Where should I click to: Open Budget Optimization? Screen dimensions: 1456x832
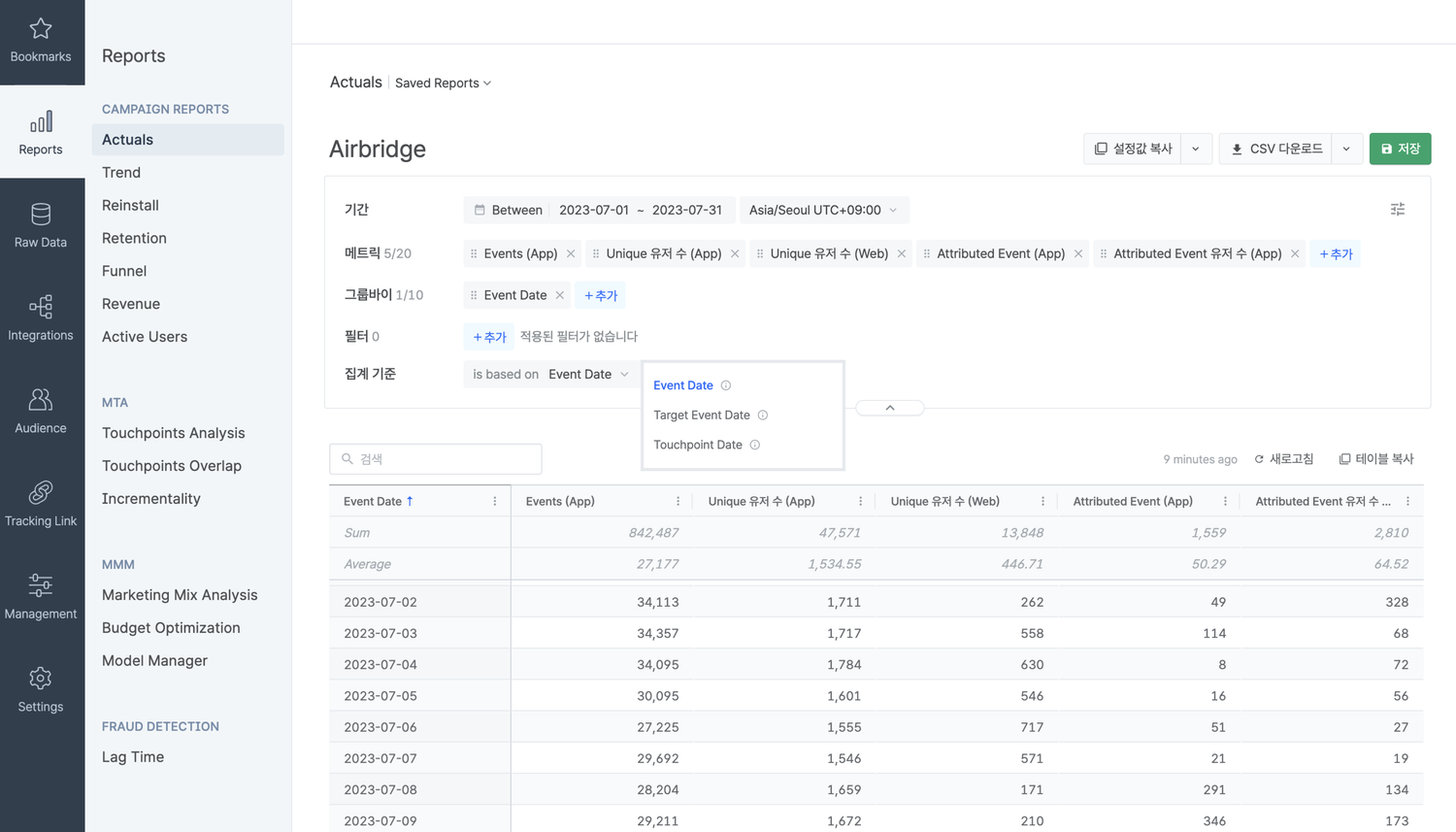[171, 628]
